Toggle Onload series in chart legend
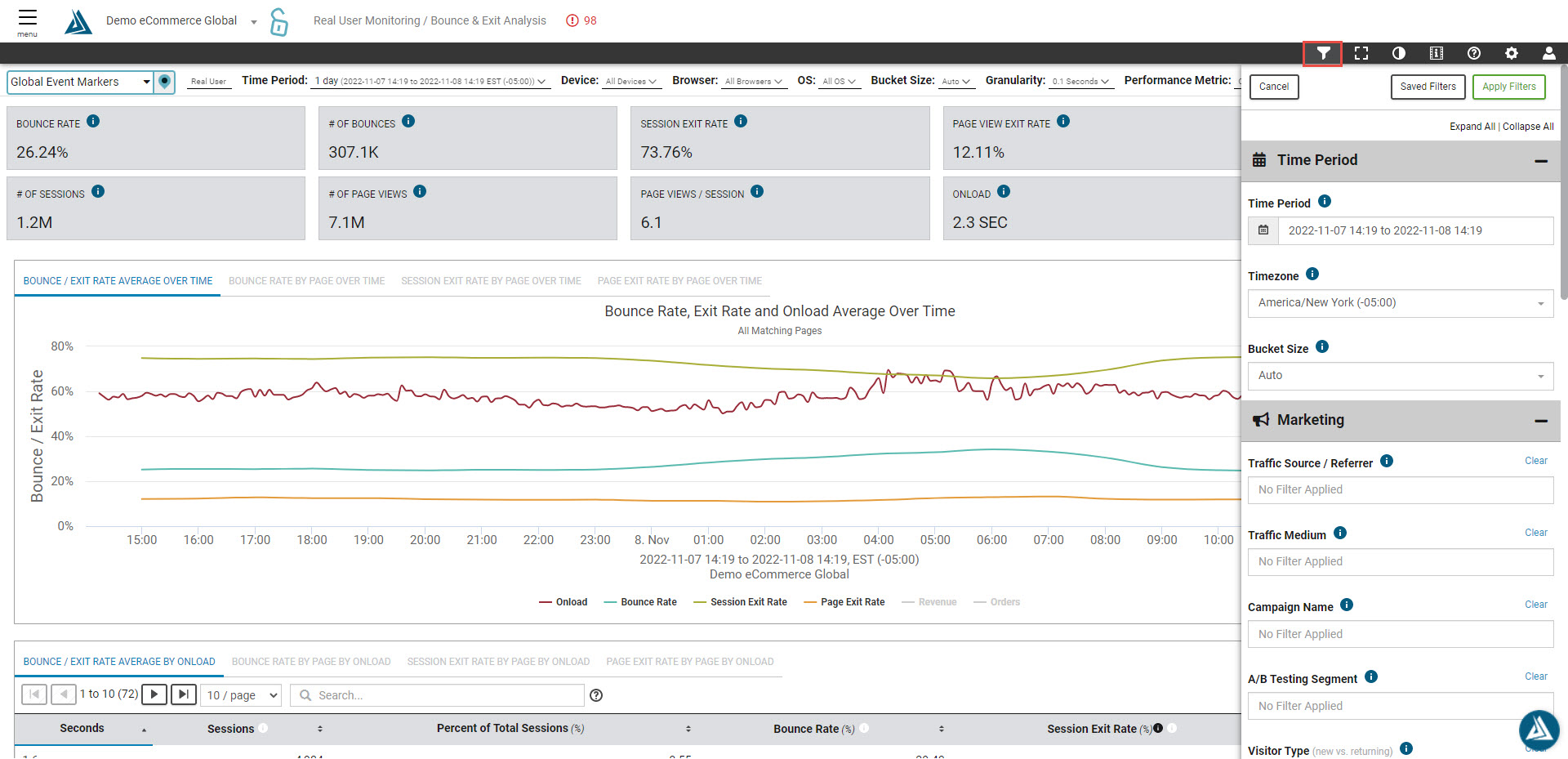This screenshot has height=759, width=1568. [563, 602]
